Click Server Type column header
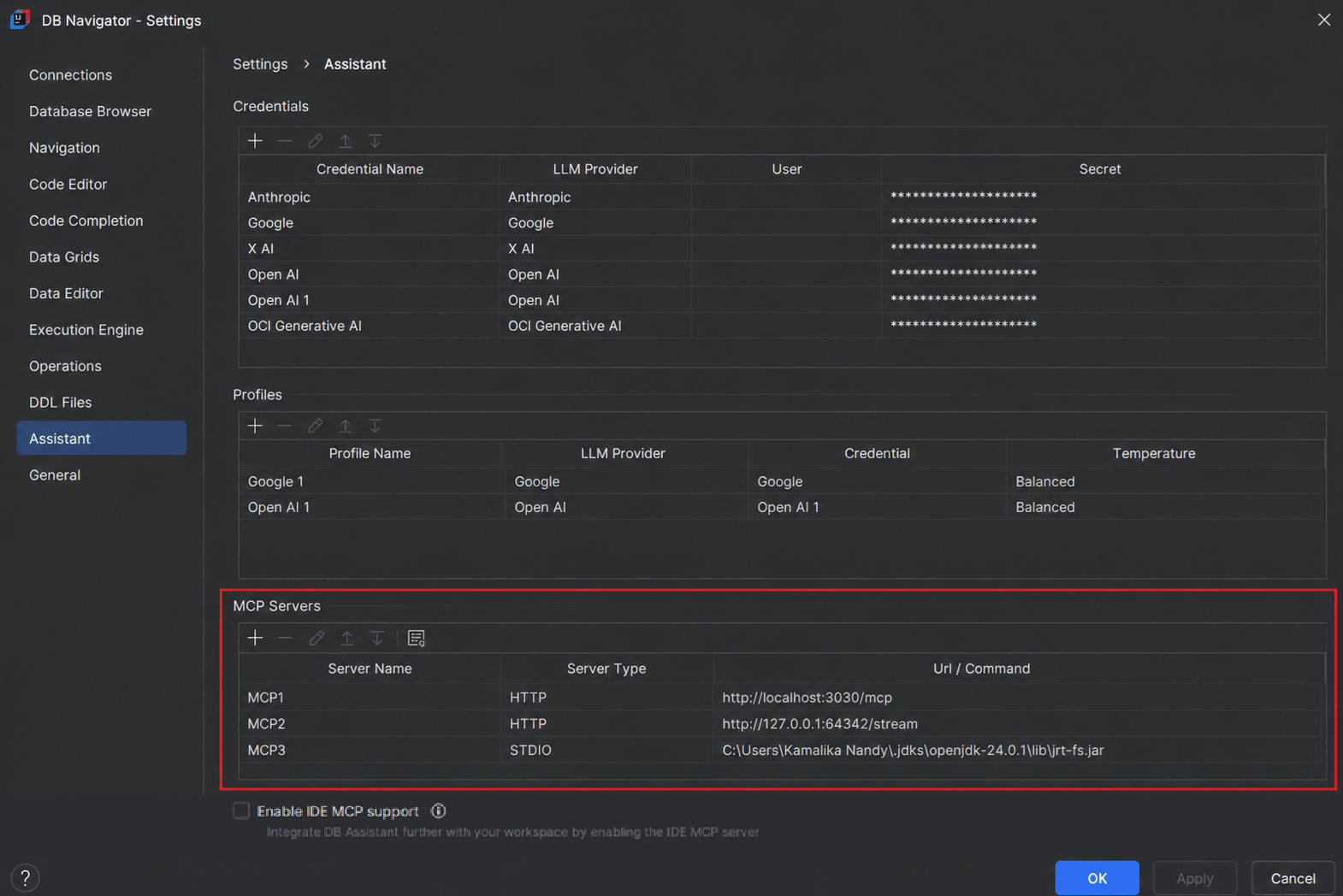The height and width of the screenshot is (896, 1343). tap(606, 669)
